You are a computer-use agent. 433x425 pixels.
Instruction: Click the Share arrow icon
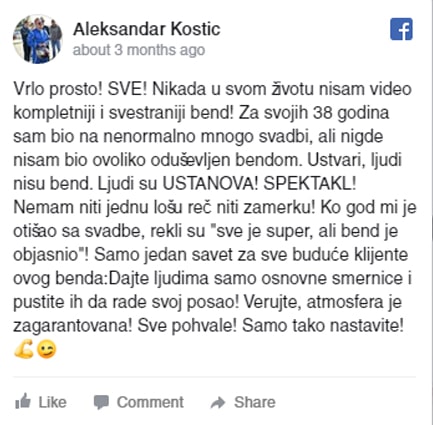tap(218, 402)
